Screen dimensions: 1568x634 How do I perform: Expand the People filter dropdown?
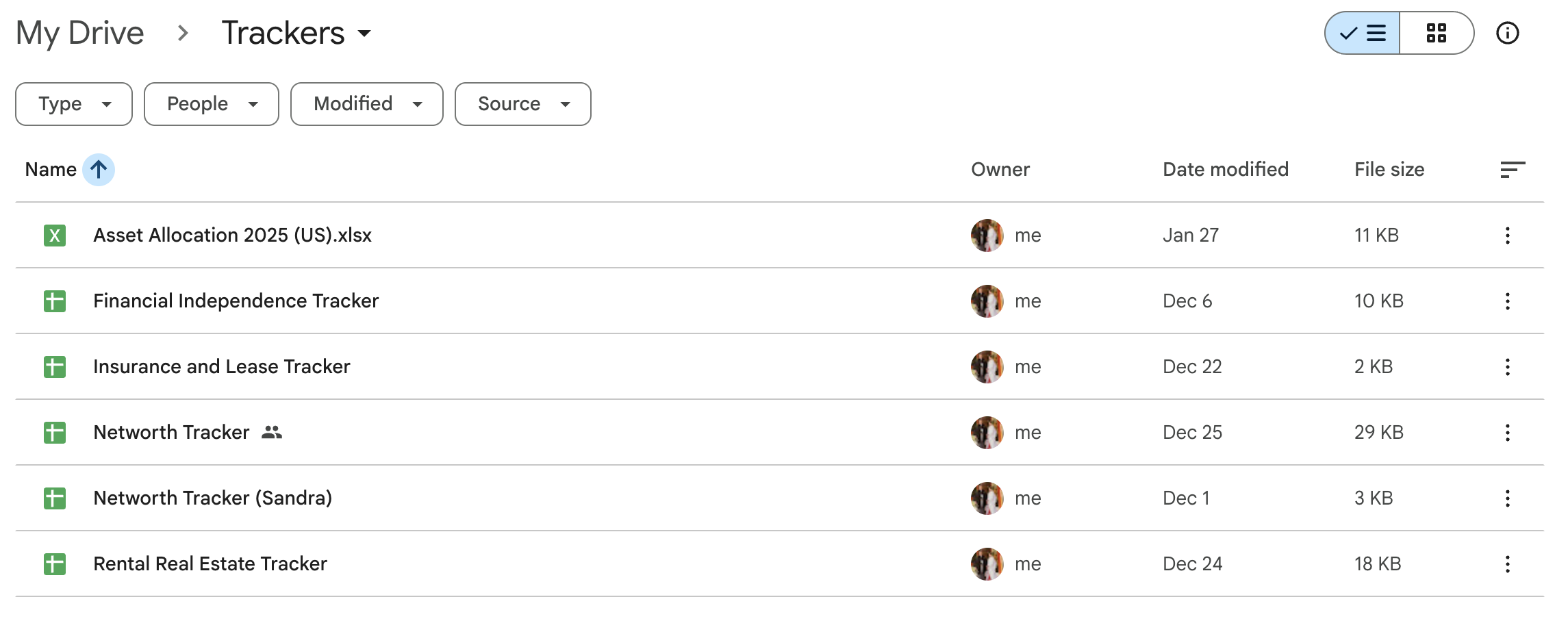point(211,104)
